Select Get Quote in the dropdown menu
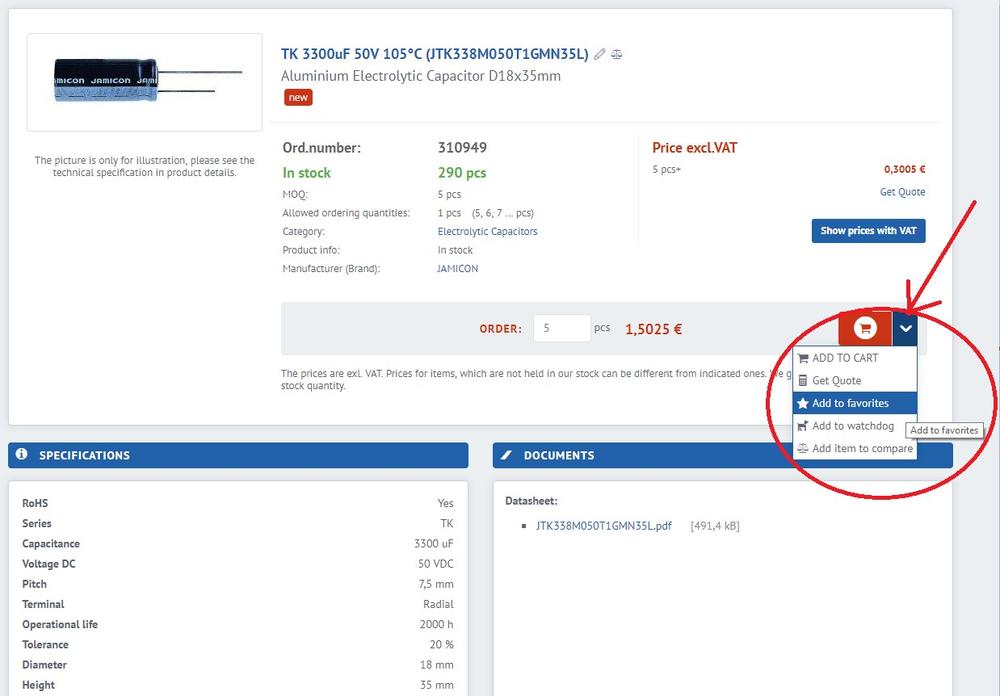Viewport: 1000px width, 696px height. (855, 381)
